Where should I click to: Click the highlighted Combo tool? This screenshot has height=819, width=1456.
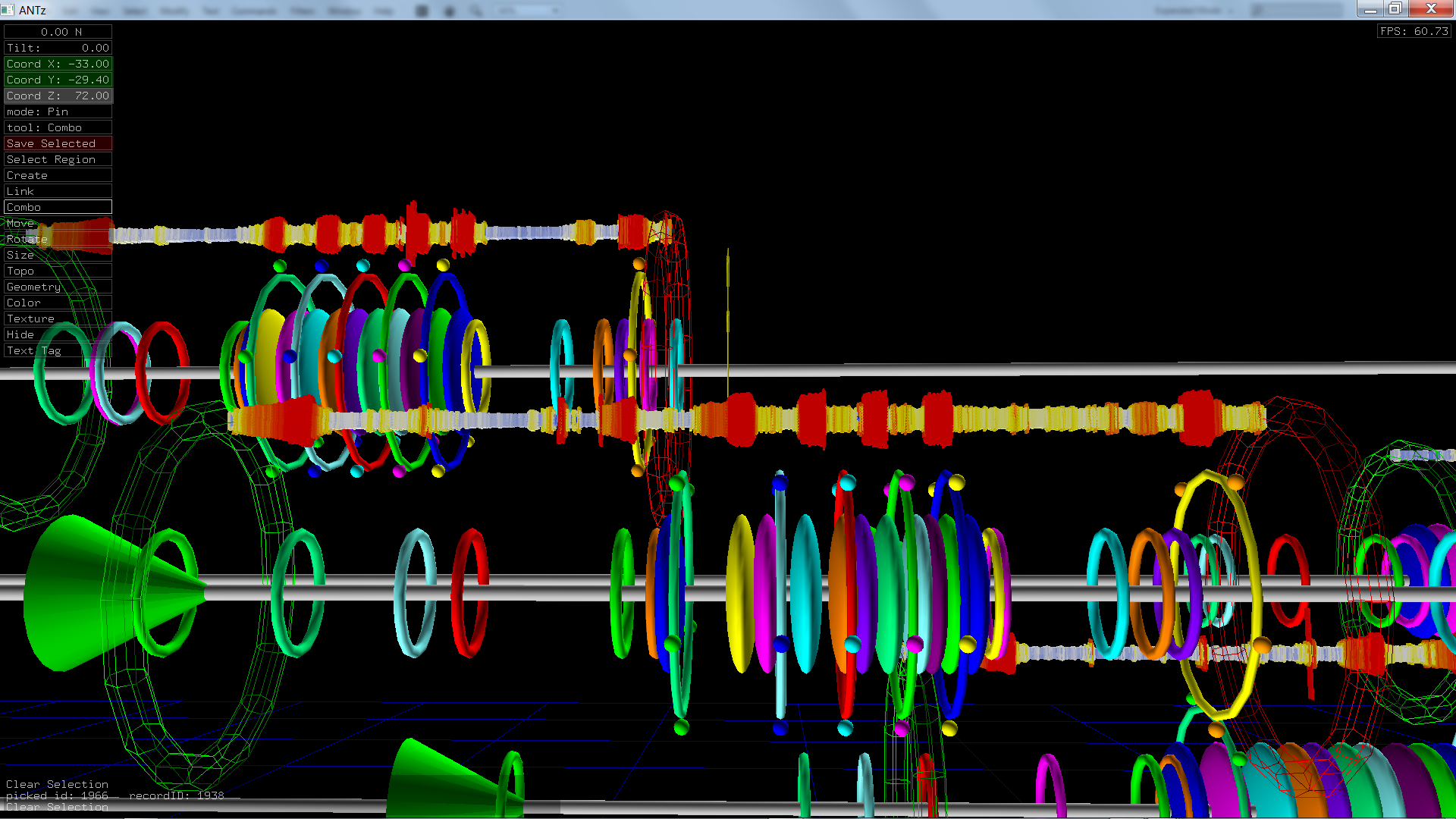click(x=58, y=207)
